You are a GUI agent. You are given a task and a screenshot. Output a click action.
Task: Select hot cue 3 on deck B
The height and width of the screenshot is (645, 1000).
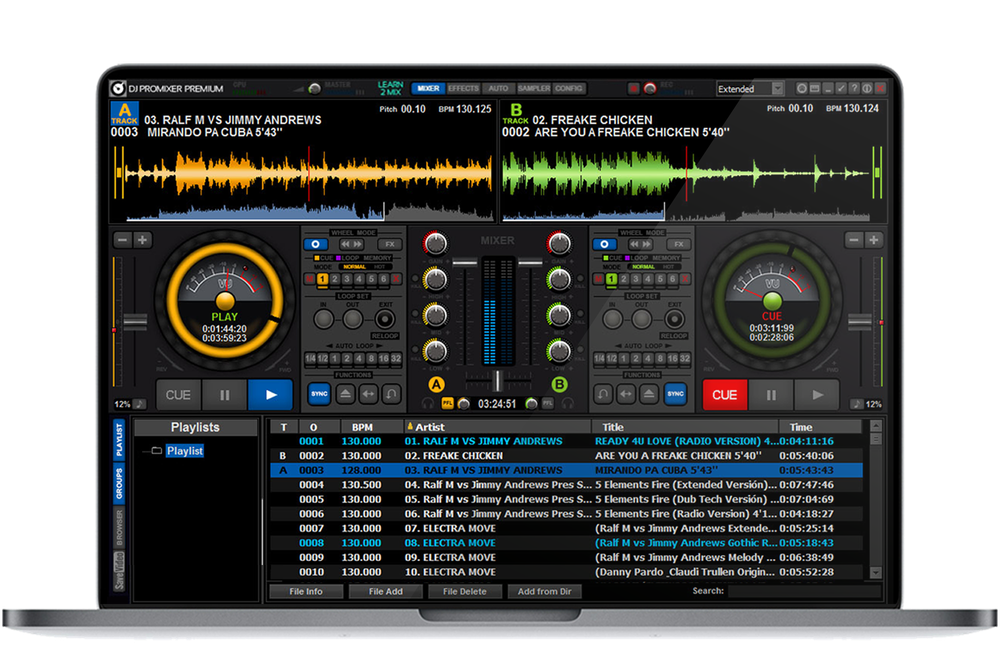coord(635,279)
